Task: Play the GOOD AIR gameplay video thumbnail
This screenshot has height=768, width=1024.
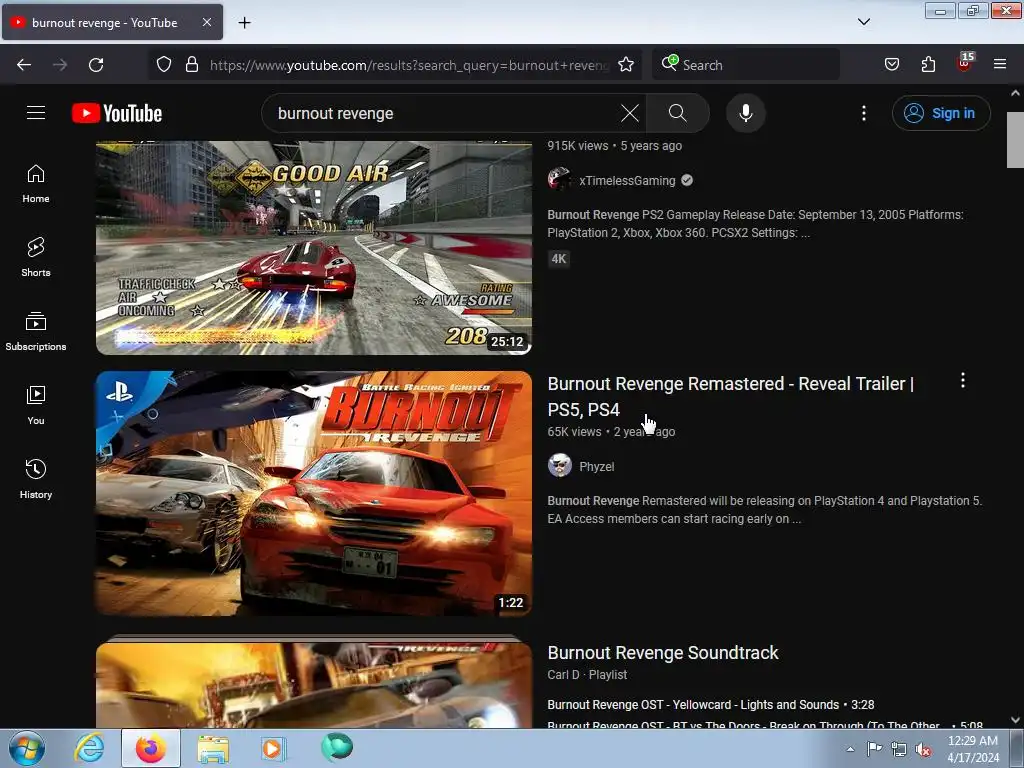Action: coord(313,248)
